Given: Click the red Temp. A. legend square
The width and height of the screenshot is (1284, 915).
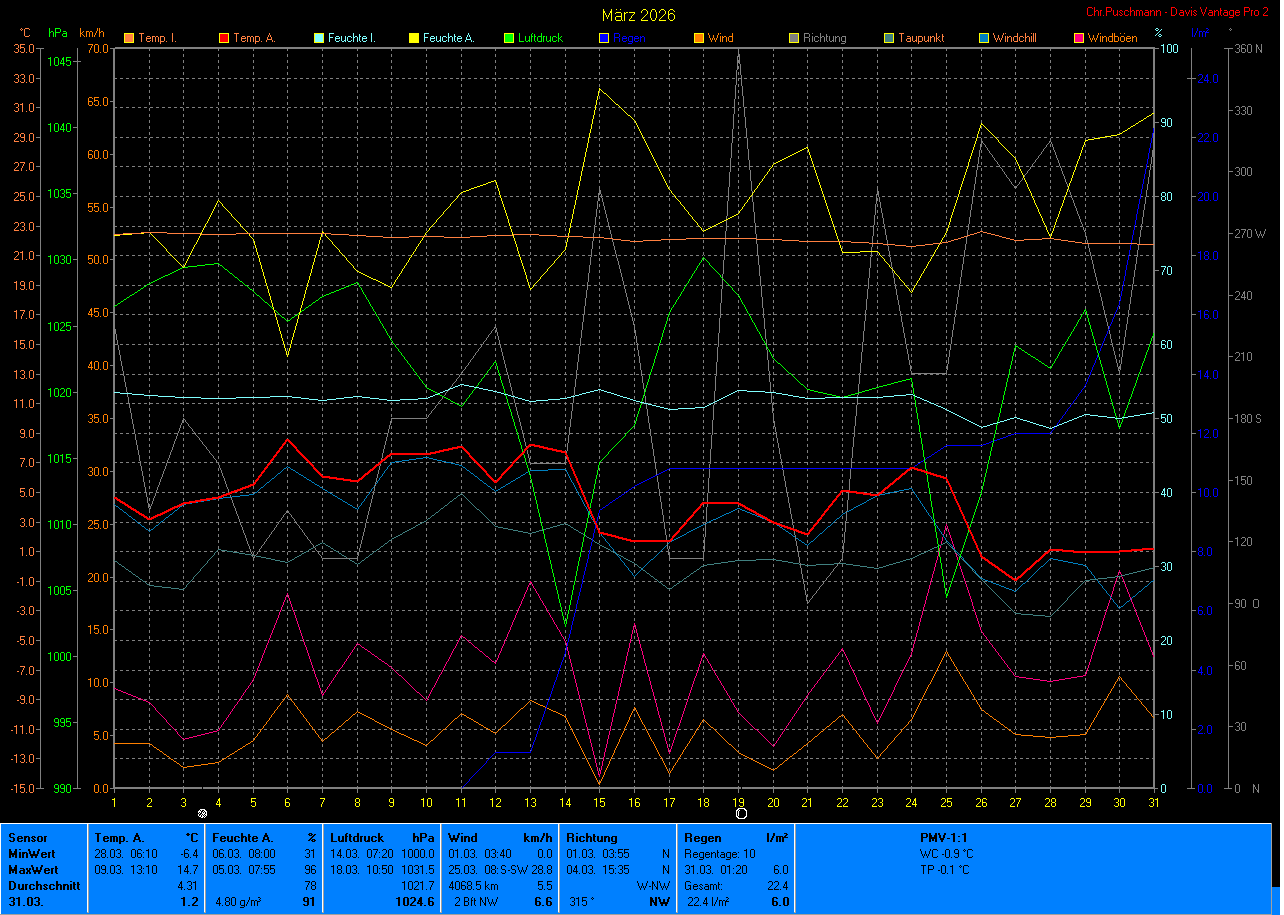Looking at the screenshot, I should pyautogui.click(x=223, y=39).
